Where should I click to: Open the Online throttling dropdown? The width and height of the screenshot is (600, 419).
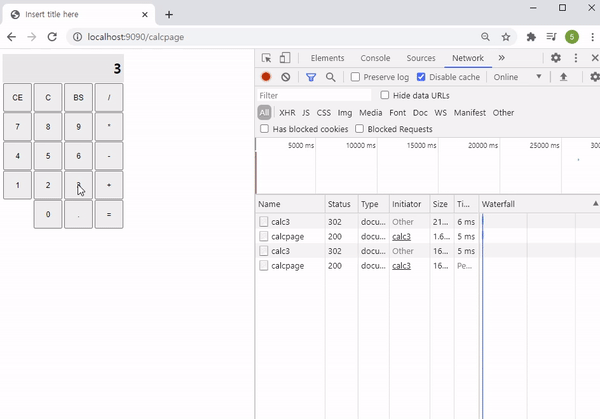coord(517,77)
